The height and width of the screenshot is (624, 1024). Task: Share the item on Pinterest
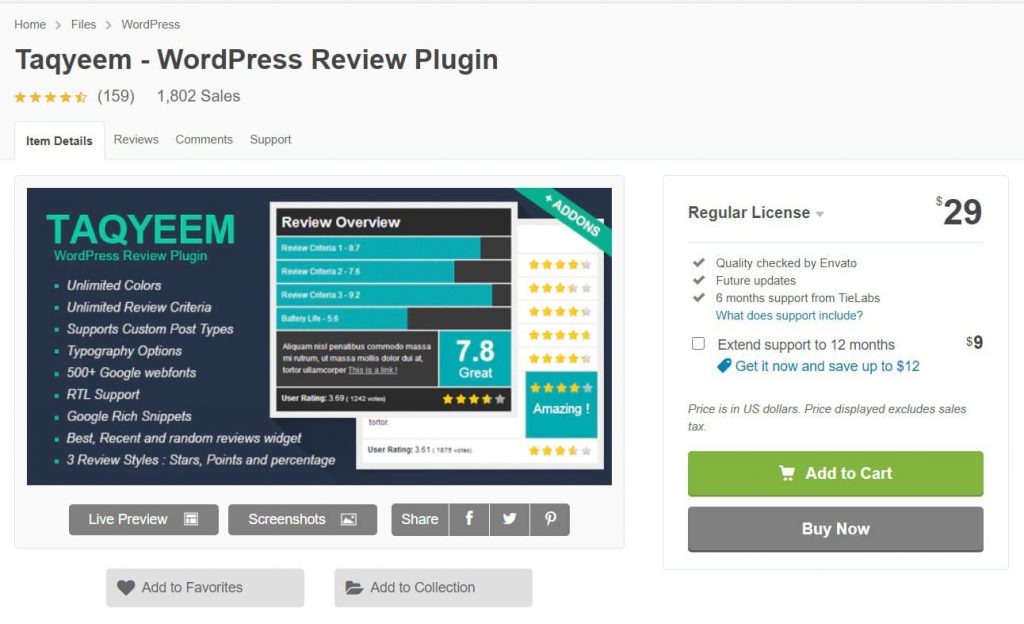pyautogui.click(x=550, y=519)
